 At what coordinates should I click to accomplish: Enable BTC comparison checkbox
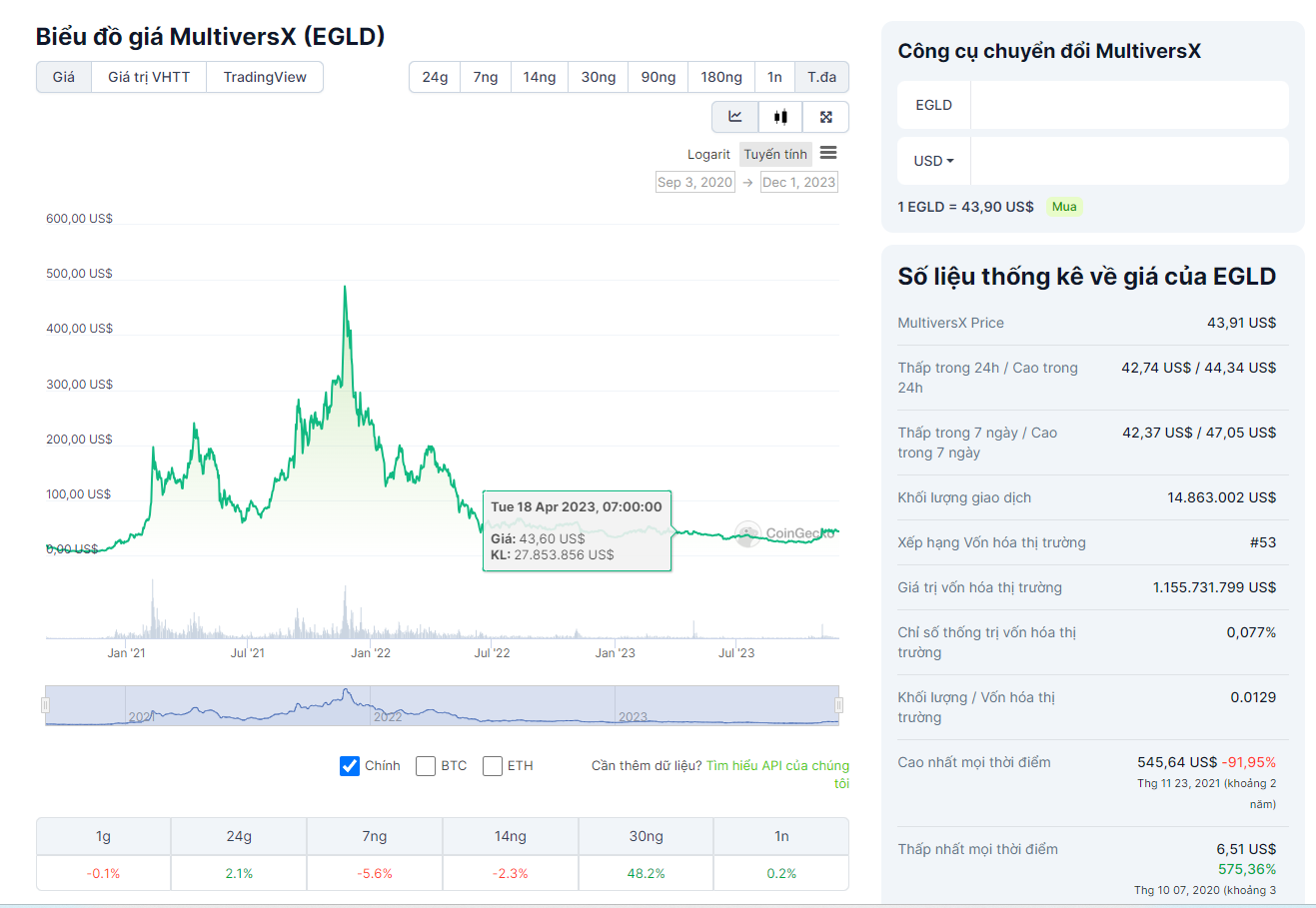pos(426,766)
